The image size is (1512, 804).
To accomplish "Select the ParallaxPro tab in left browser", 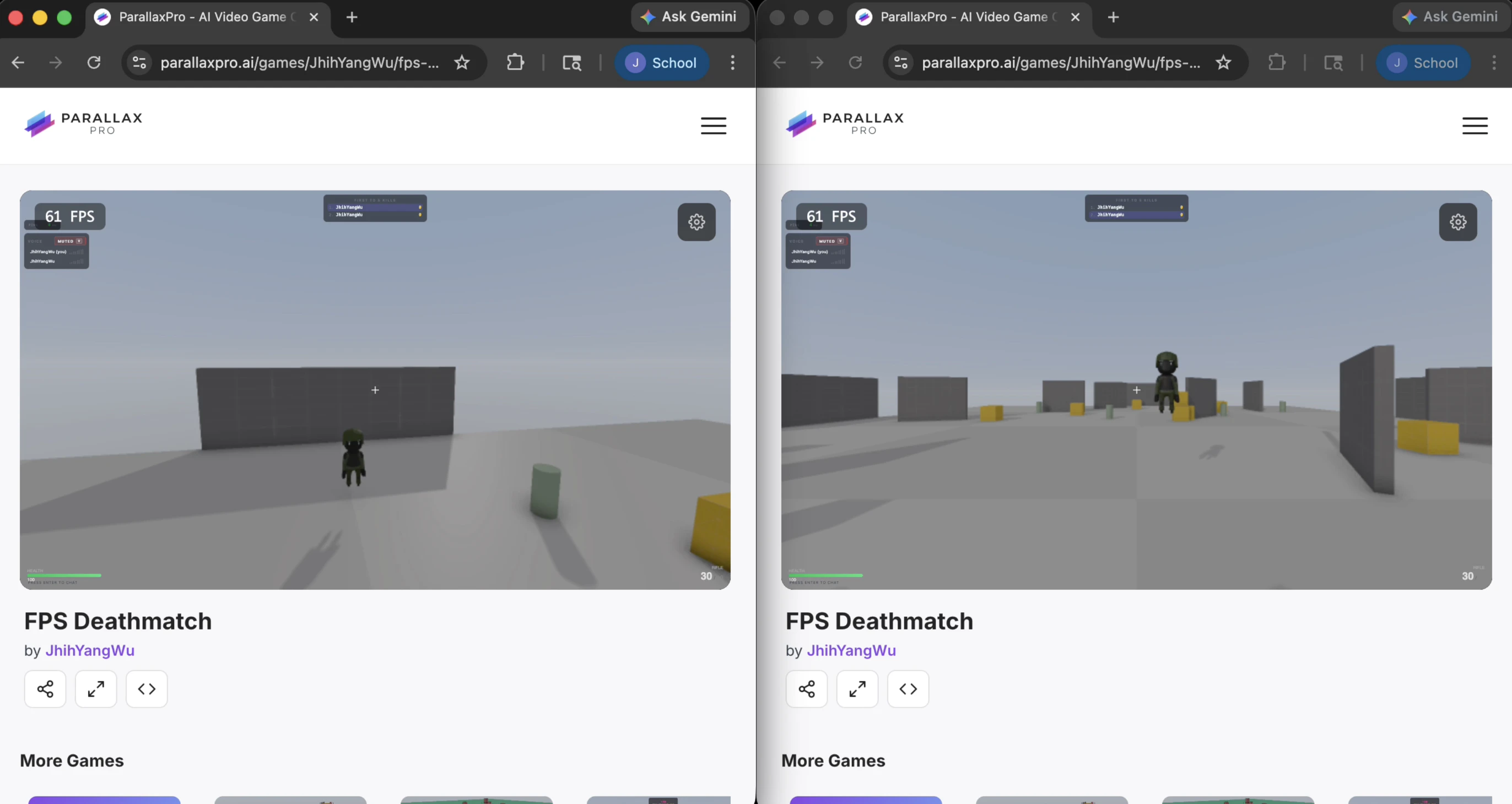I will [202, 17].
